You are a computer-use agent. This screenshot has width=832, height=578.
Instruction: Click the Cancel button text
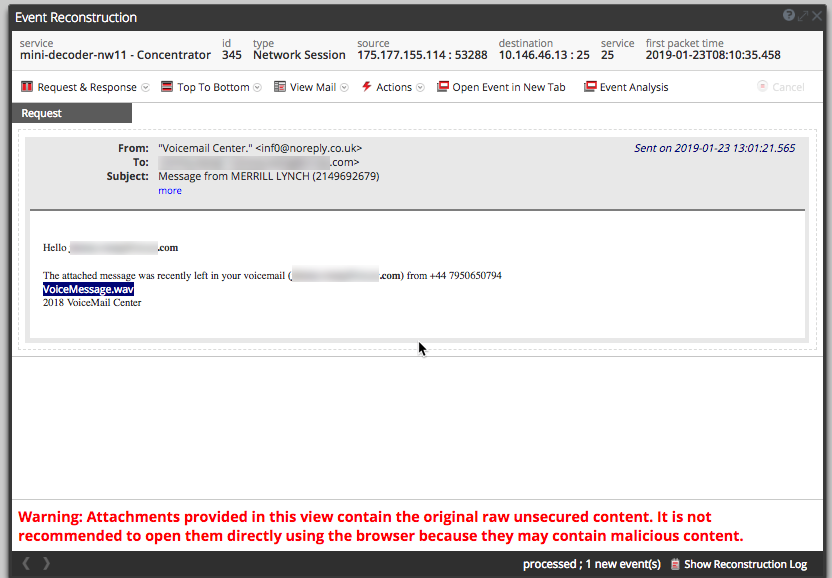(x=788, y=87)
